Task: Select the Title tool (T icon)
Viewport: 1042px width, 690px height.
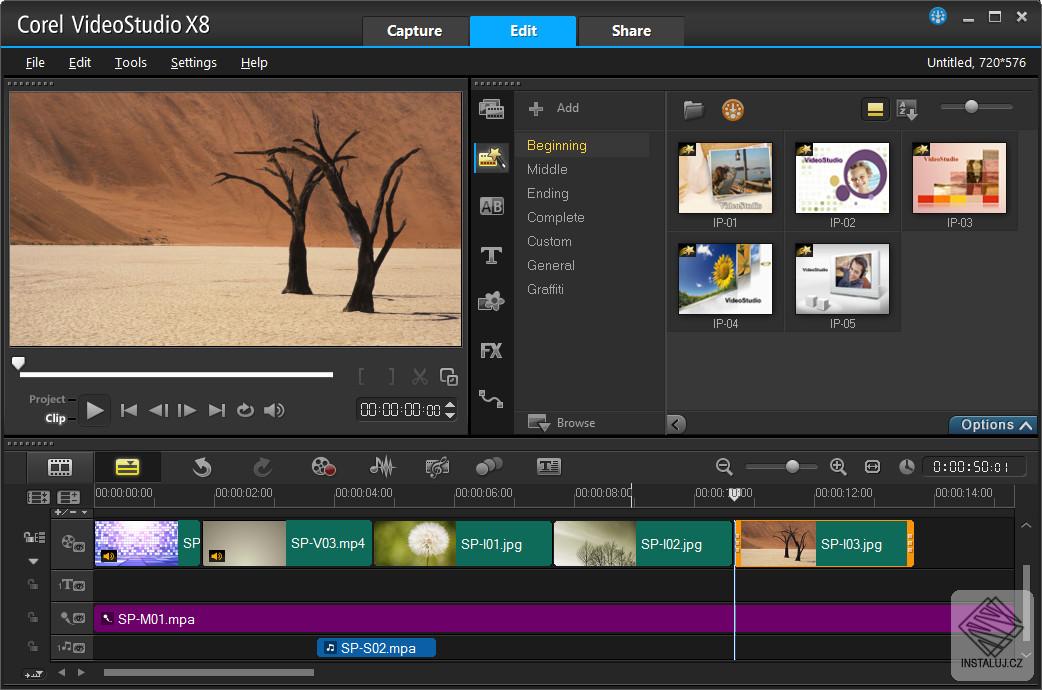Action: point(491,256)
